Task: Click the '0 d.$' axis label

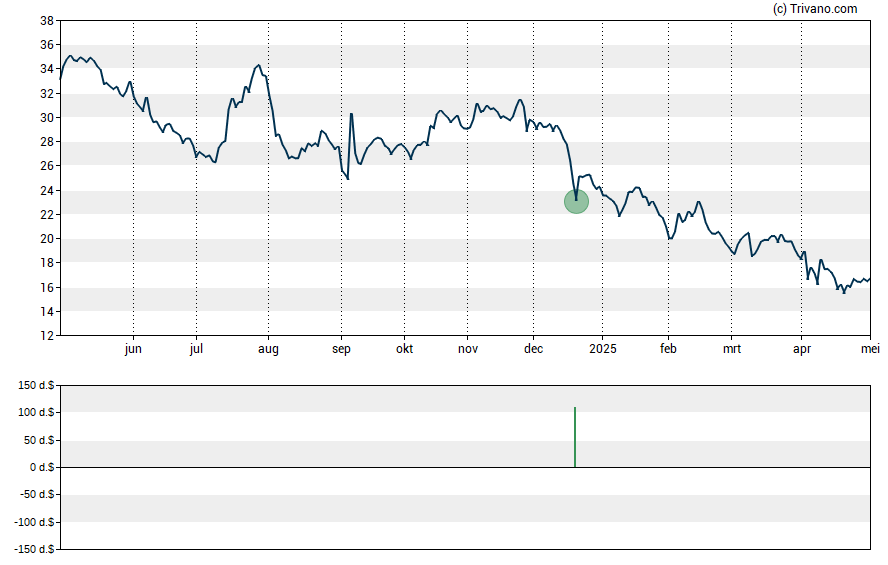Action: pos(42,467)
